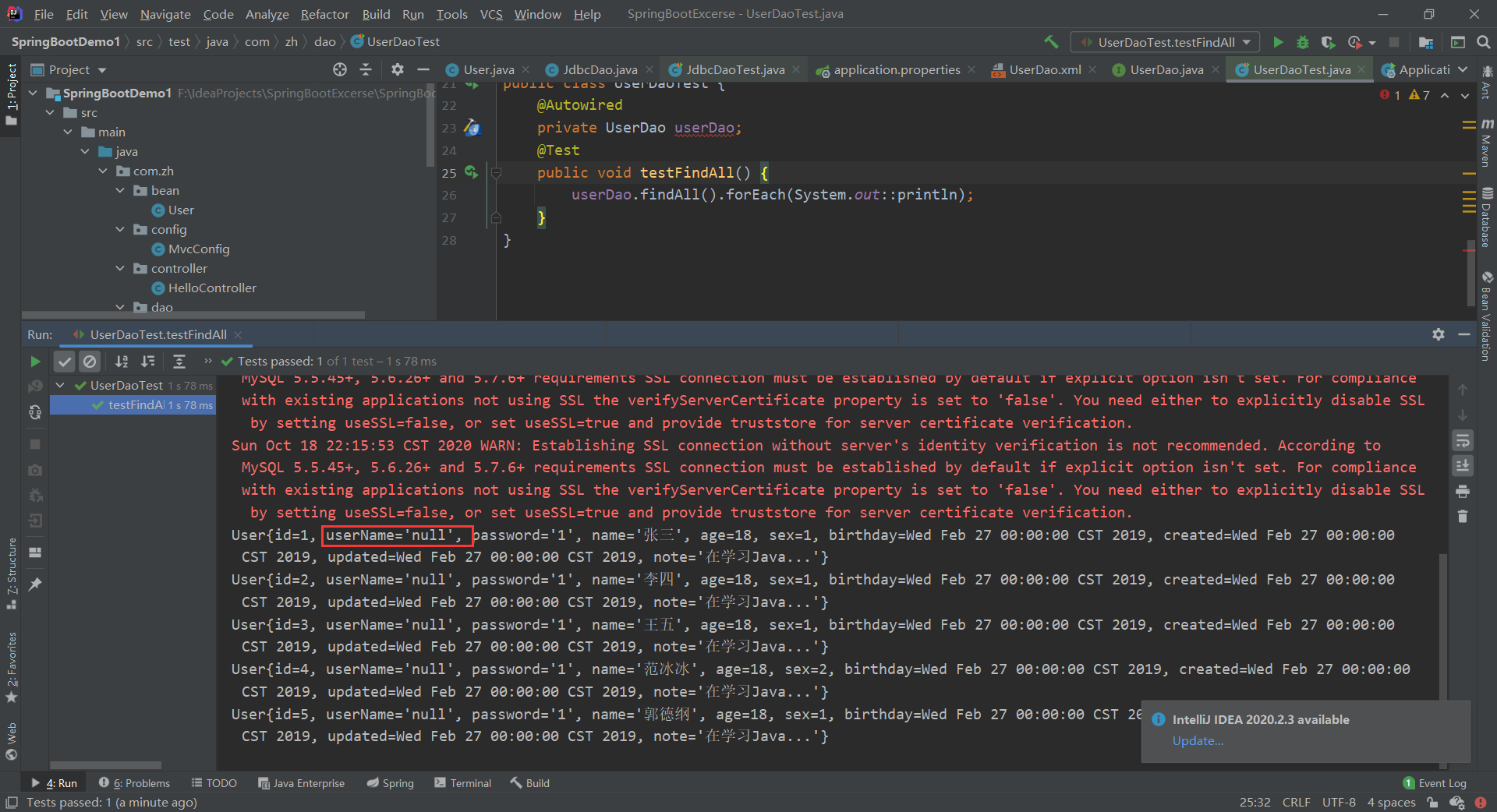Collapse the controller package node
The width and height of the screenshot is (1497, 812).
120,268
